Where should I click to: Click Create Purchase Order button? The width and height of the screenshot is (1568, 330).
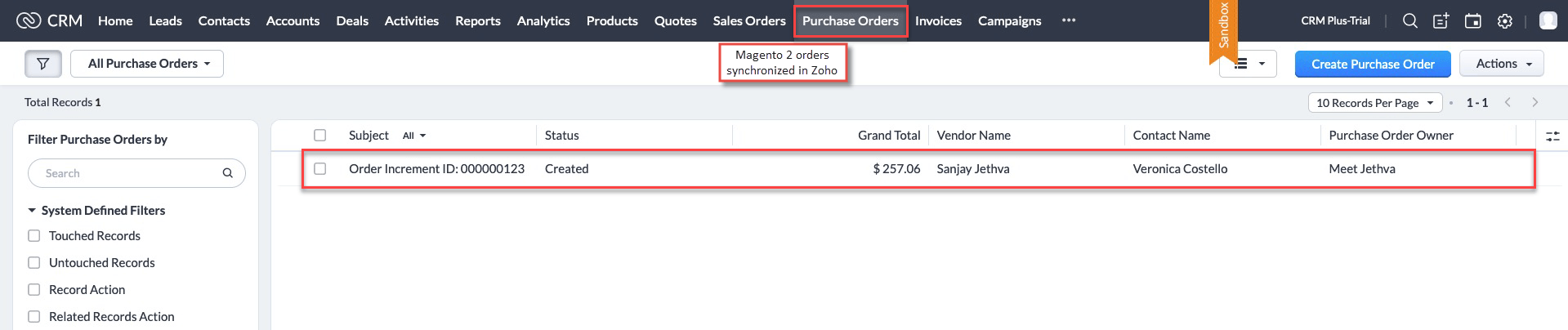pos(1373,64)
